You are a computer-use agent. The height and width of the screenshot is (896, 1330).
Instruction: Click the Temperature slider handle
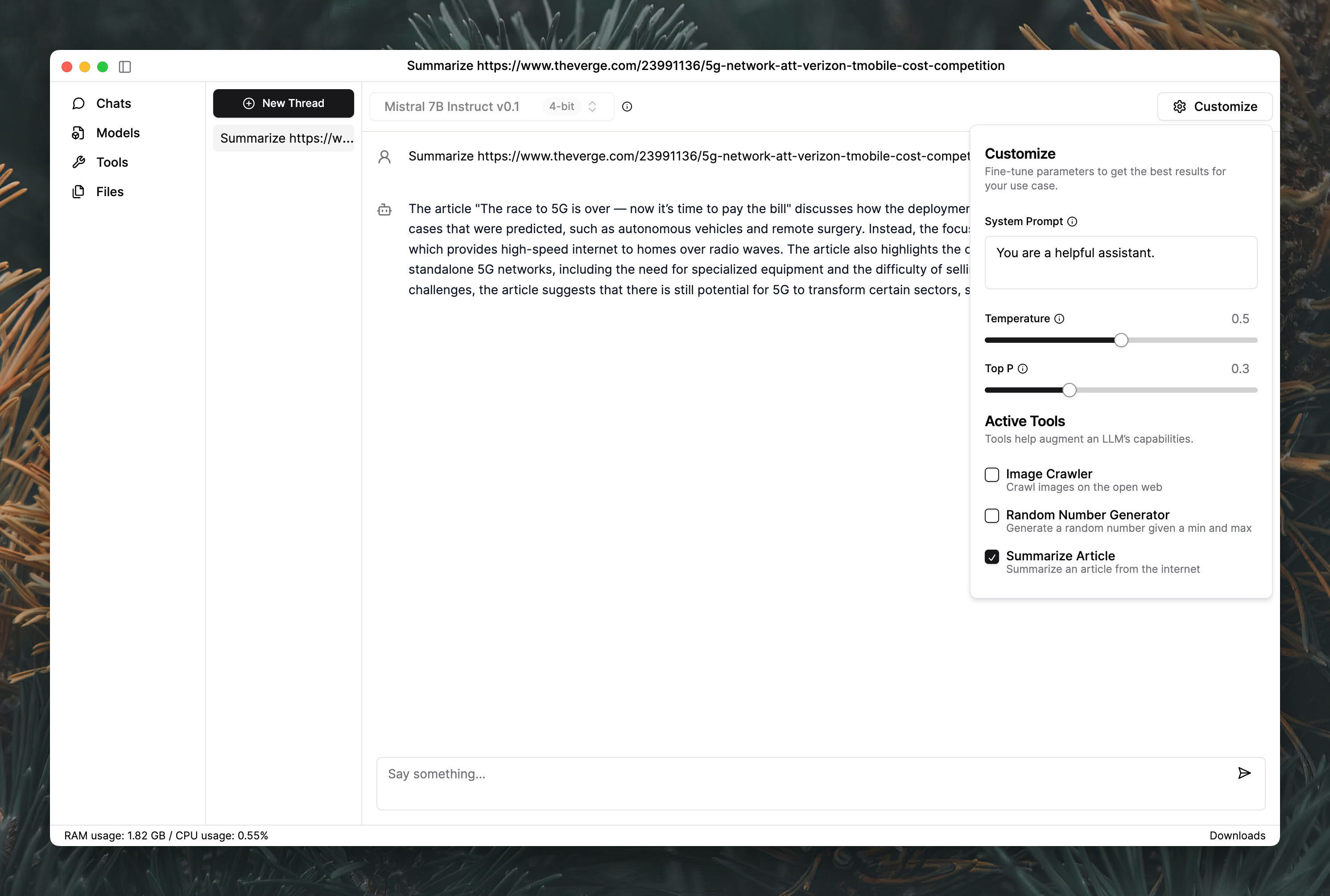(x=1121, y=341)
